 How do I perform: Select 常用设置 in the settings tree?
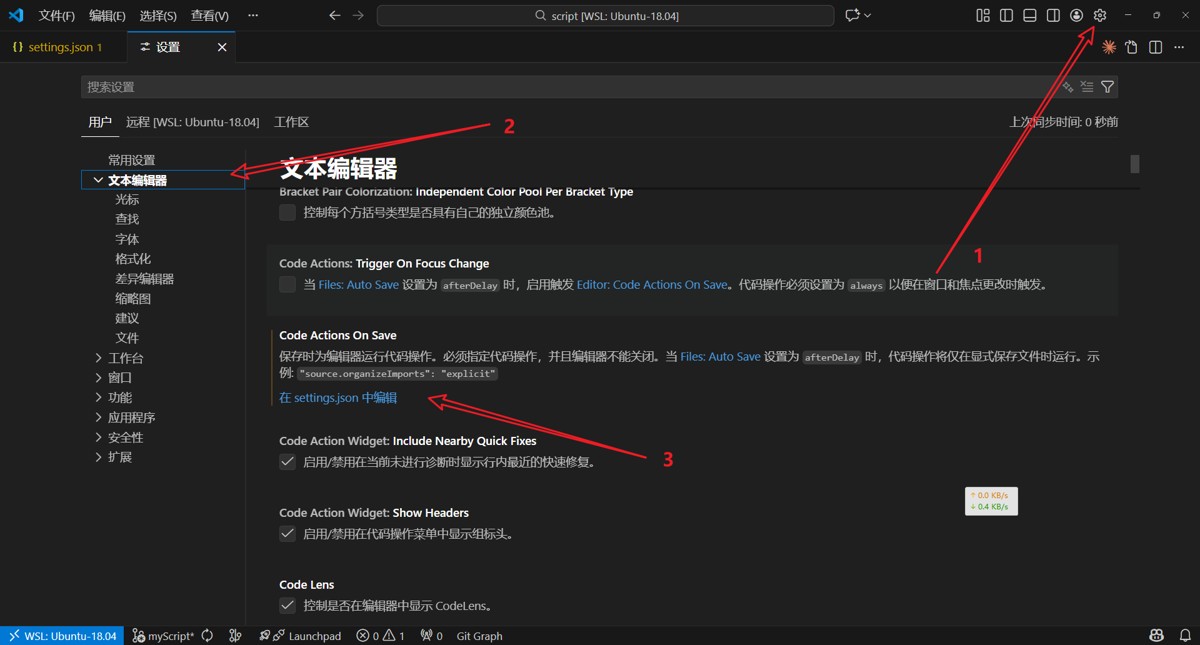131,160
